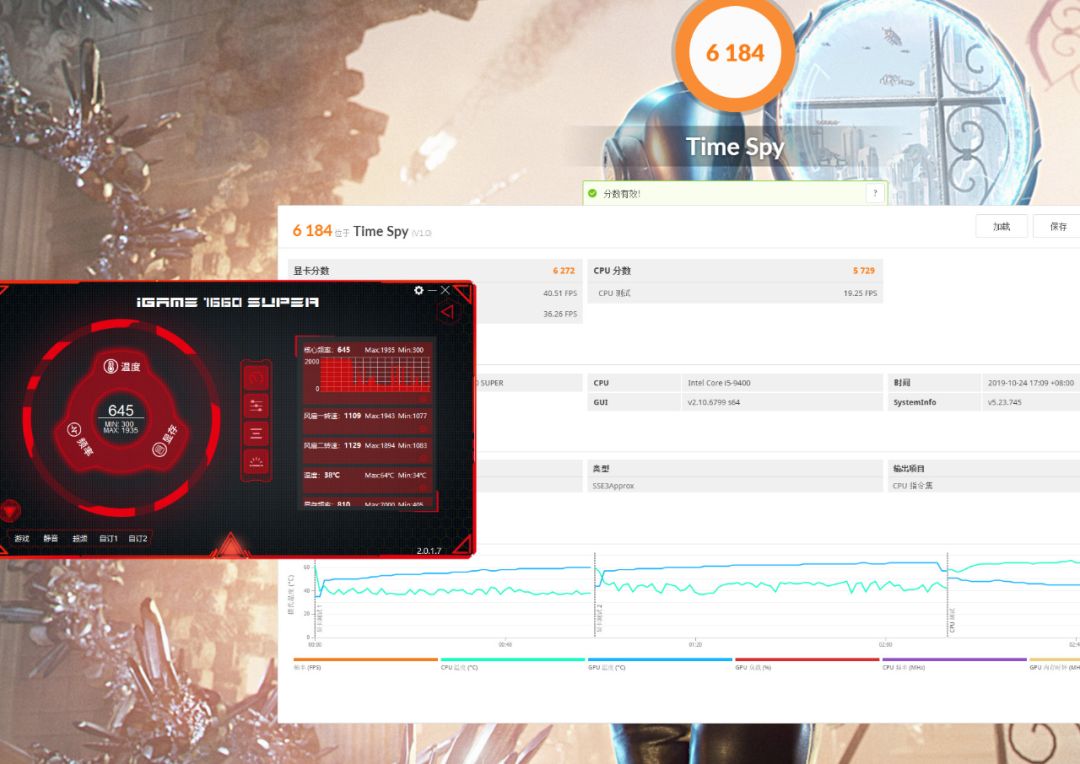Click the green check icon beside 分数有效
1080x764 pixels.
coord(592,194)
